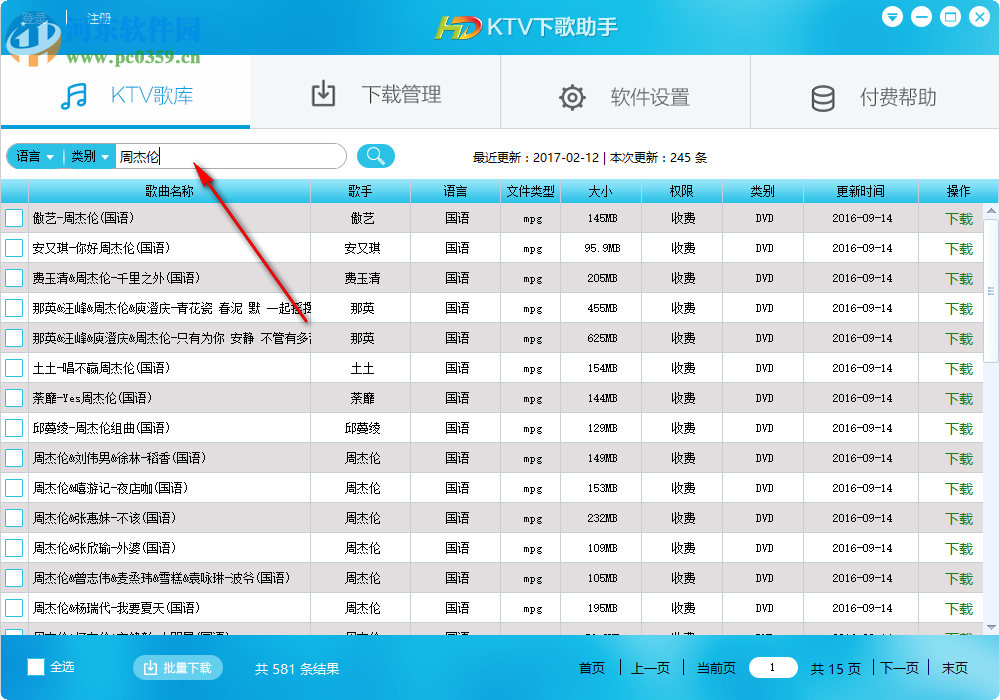Open settings via the gear icon

tap(572, 96)
